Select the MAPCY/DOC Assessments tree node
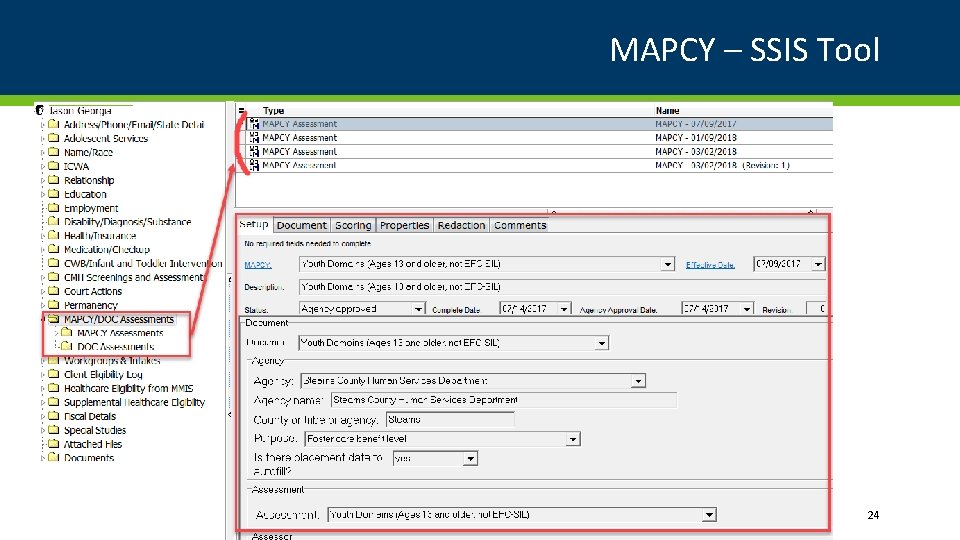Viewport: 960px width, 540px height. tap(119, 319)
